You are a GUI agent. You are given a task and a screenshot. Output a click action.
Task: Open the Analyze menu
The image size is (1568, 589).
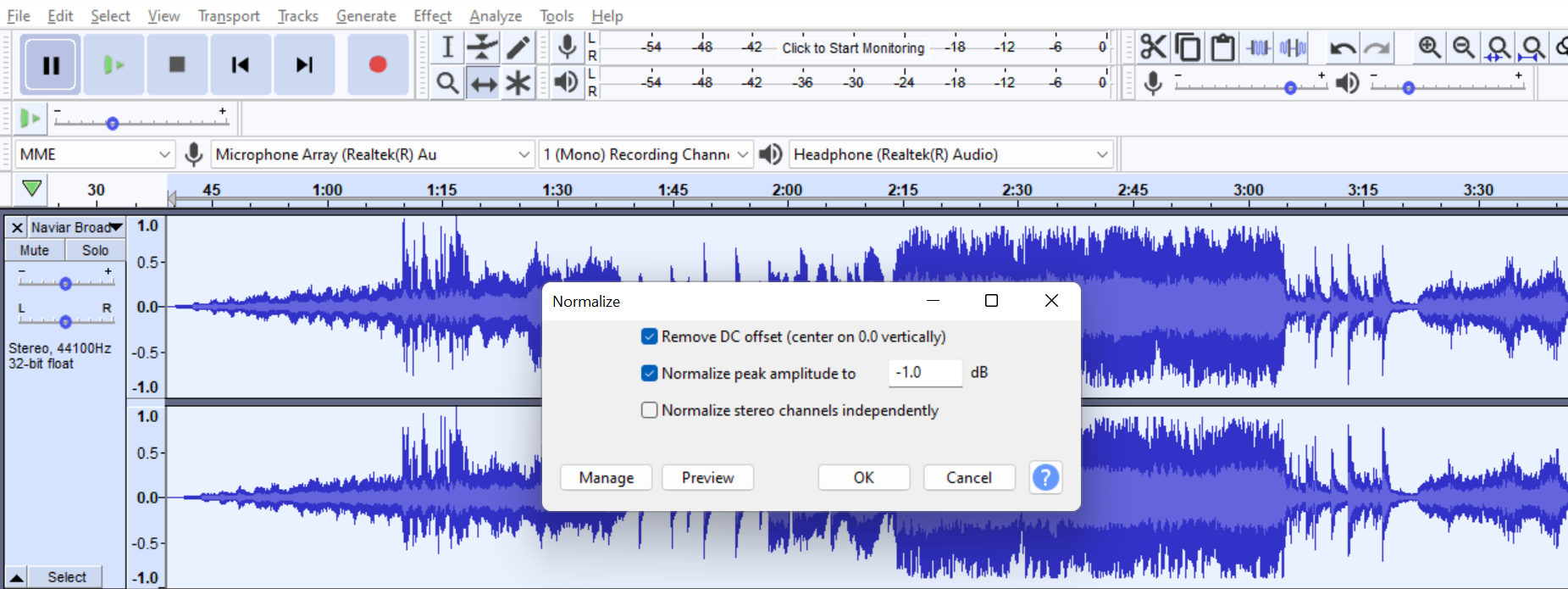pos(496,15)
